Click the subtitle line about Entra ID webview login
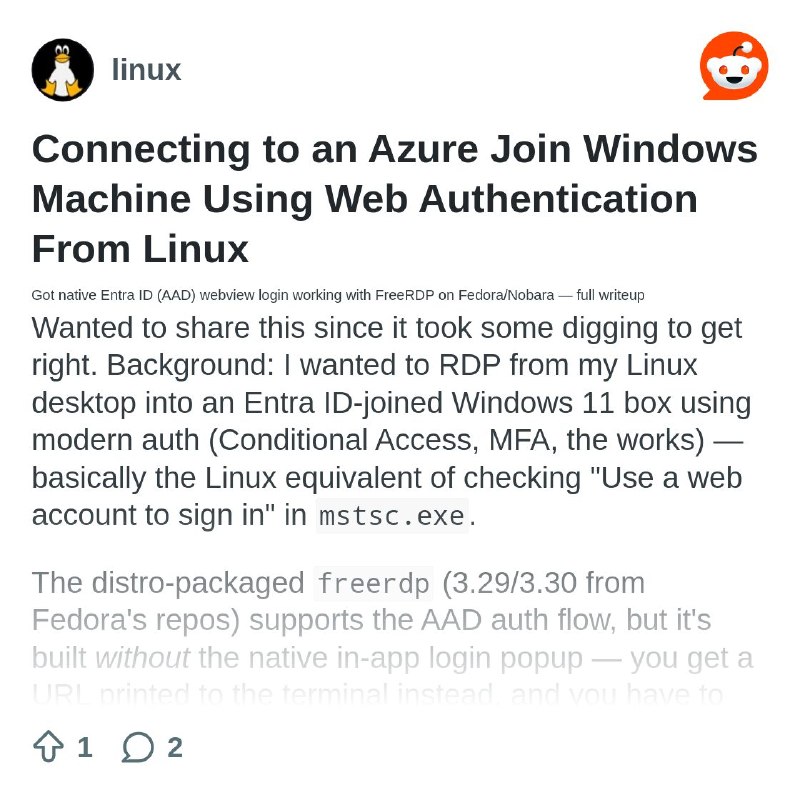Viewport: 800px width, 800px height. click(338, 295)
